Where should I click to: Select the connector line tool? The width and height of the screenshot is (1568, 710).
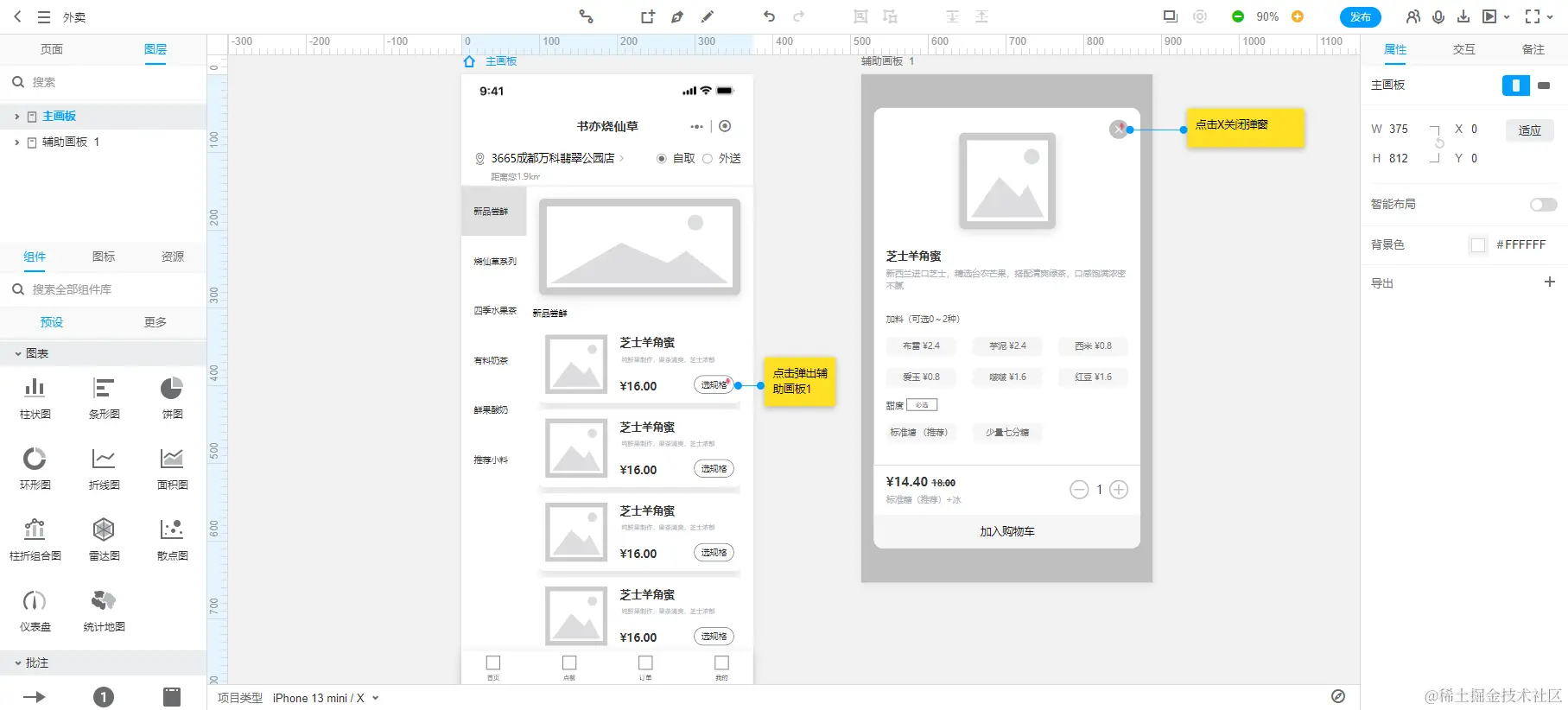pyautogui.click(x=586, y=16)
